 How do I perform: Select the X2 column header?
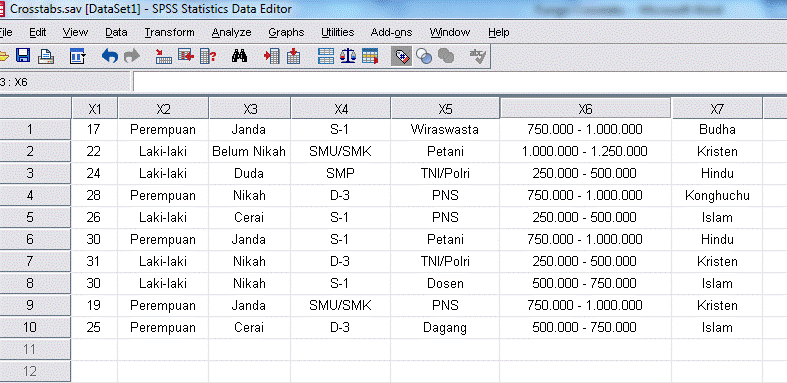163,108
